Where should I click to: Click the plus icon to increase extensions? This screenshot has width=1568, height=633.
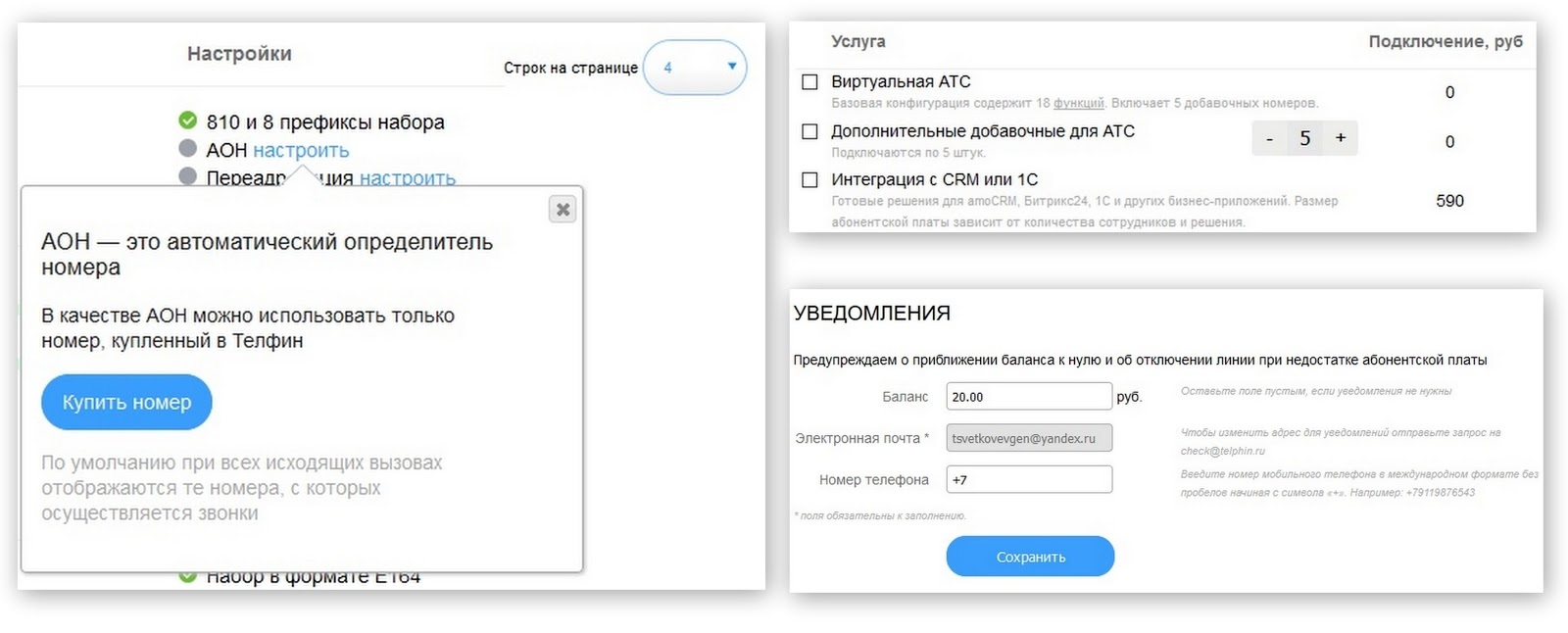tap(1341, 138)
